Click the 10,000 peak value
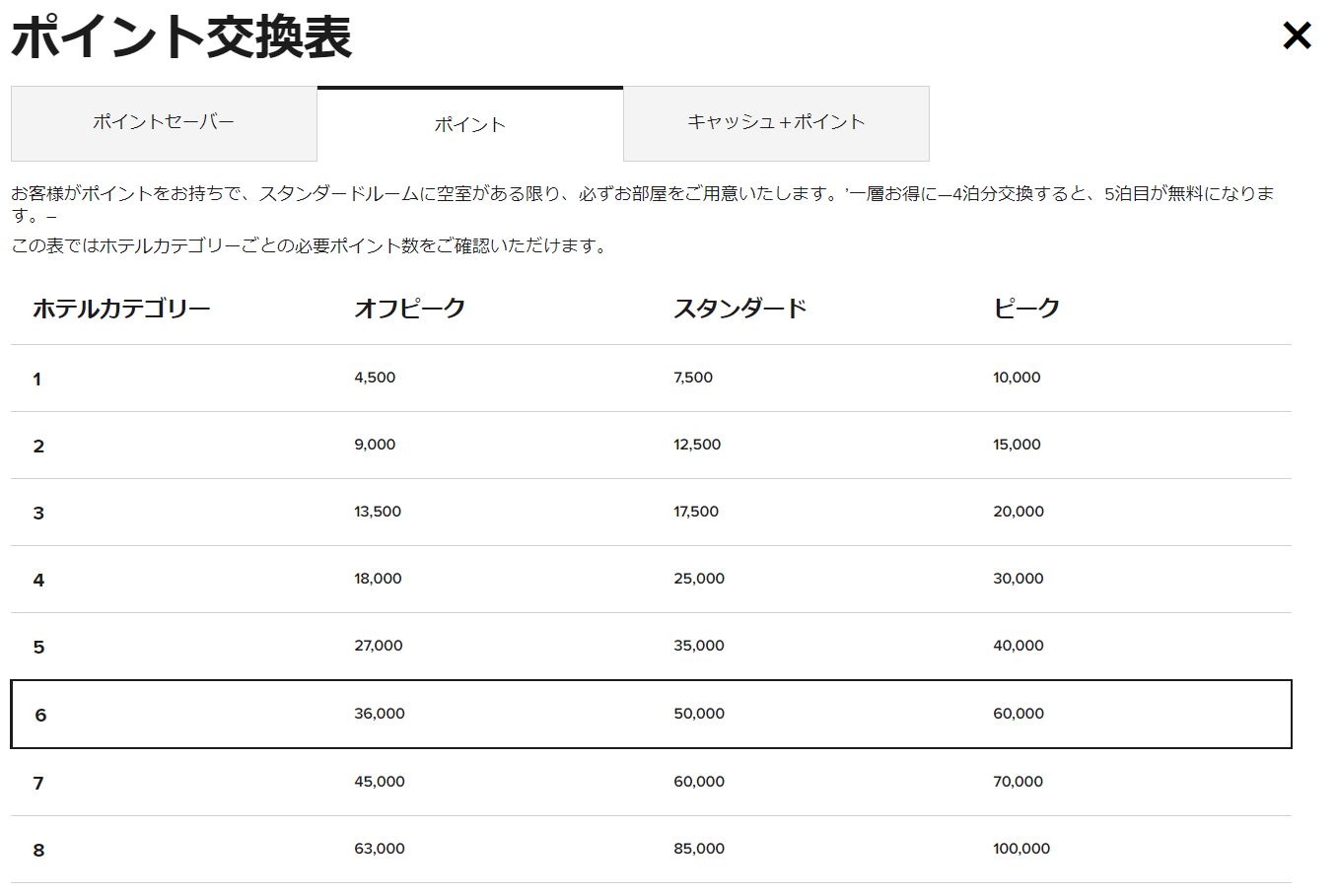The image size is (1336, 896). (1017, 378)
